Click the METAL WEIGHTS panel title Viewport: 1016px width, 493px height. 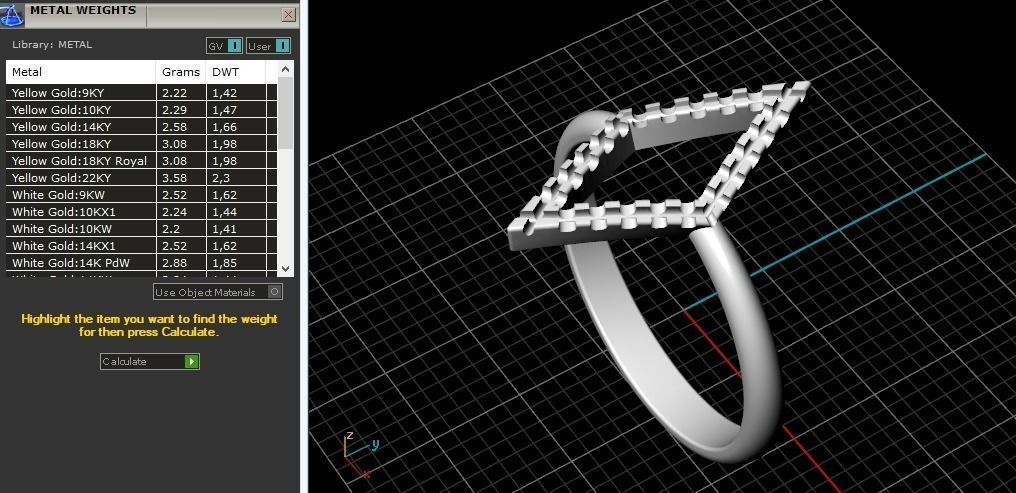(83, 10)
